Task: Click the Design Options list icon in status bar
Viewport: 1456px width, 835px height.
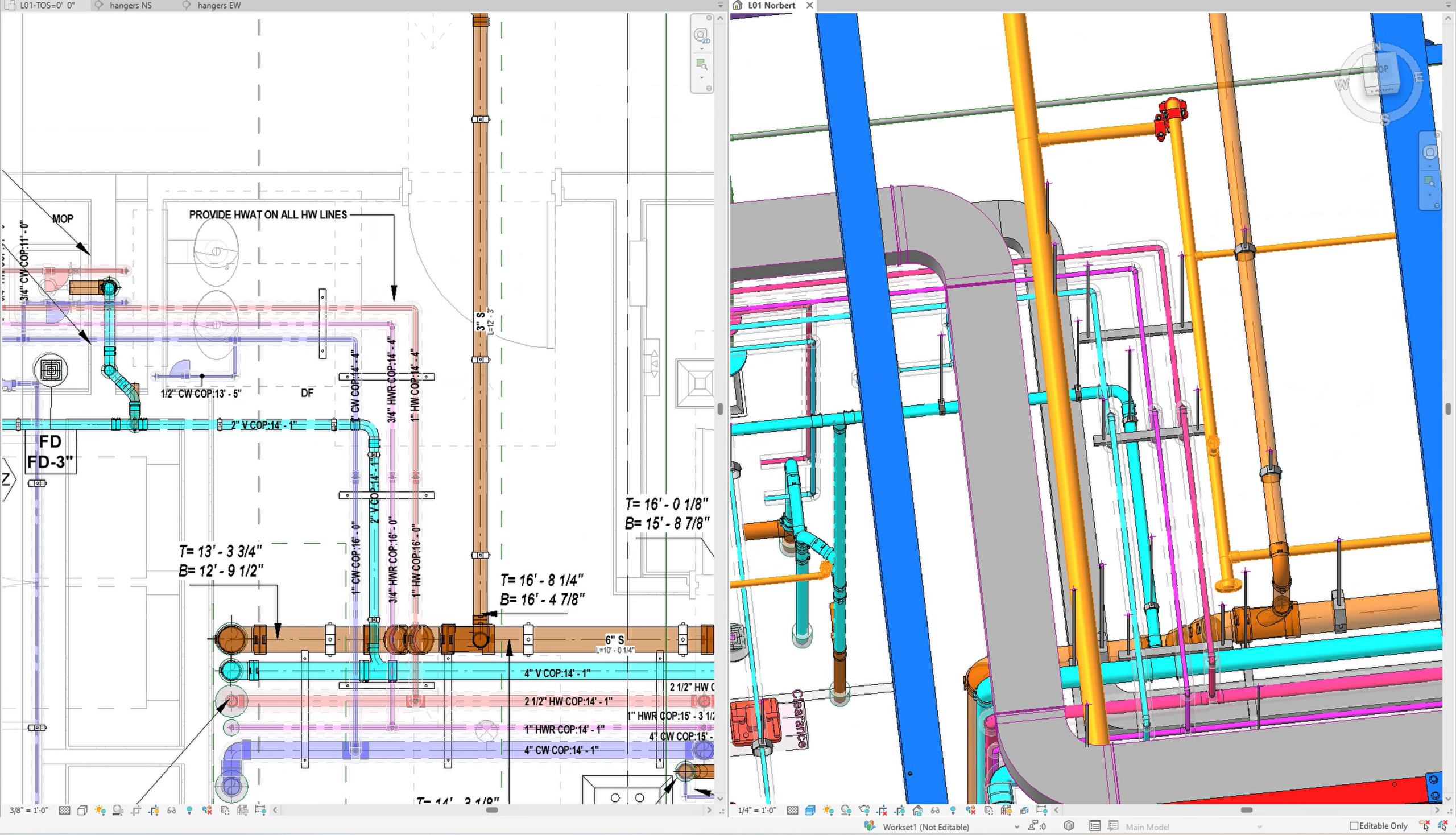Action: click(1094, 826)
